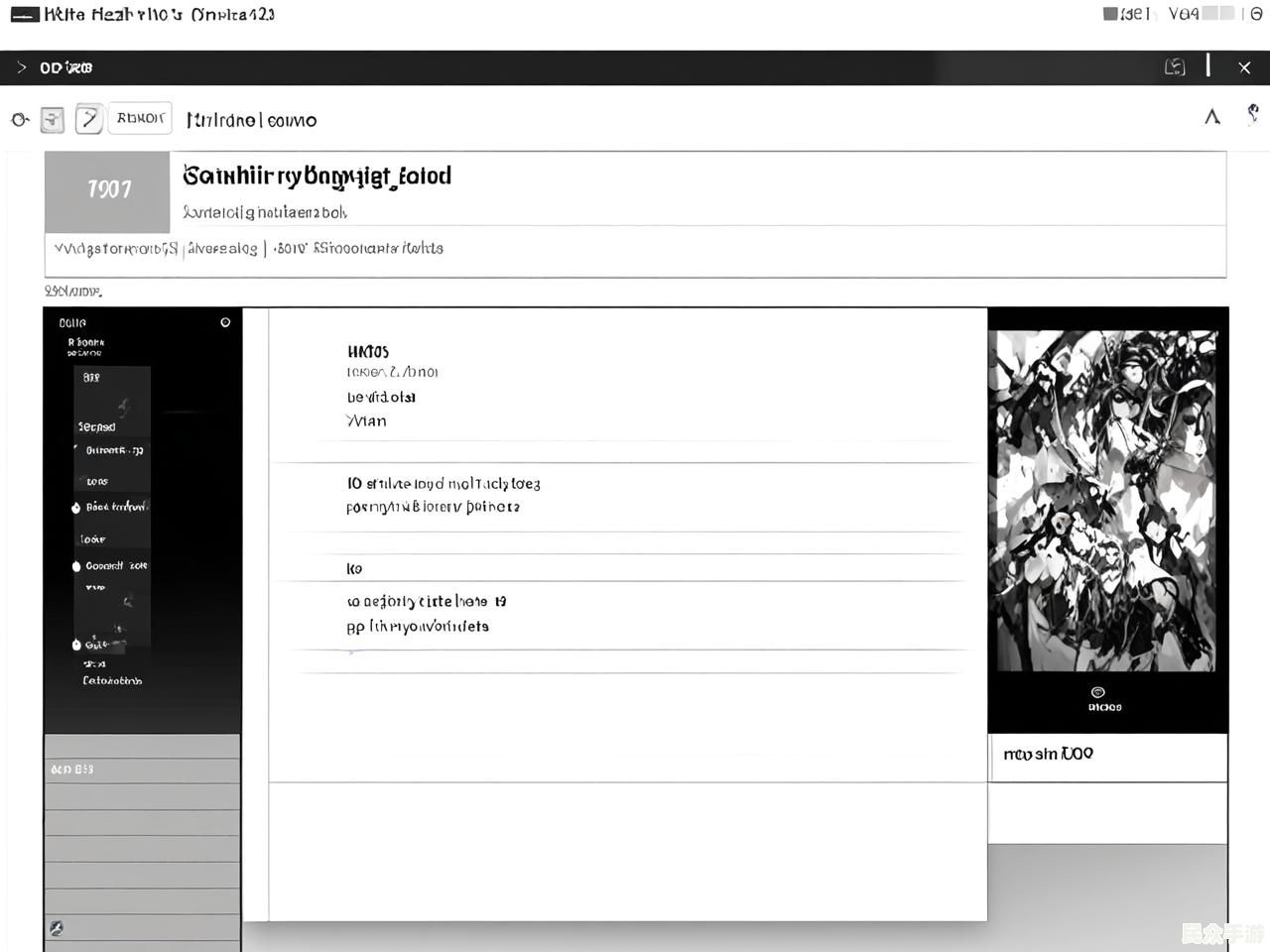Expand the 'Cetoxotinb' entry in dark sidebar
The height and width of the screenshot is (952, 1270).
pos(112,680)
